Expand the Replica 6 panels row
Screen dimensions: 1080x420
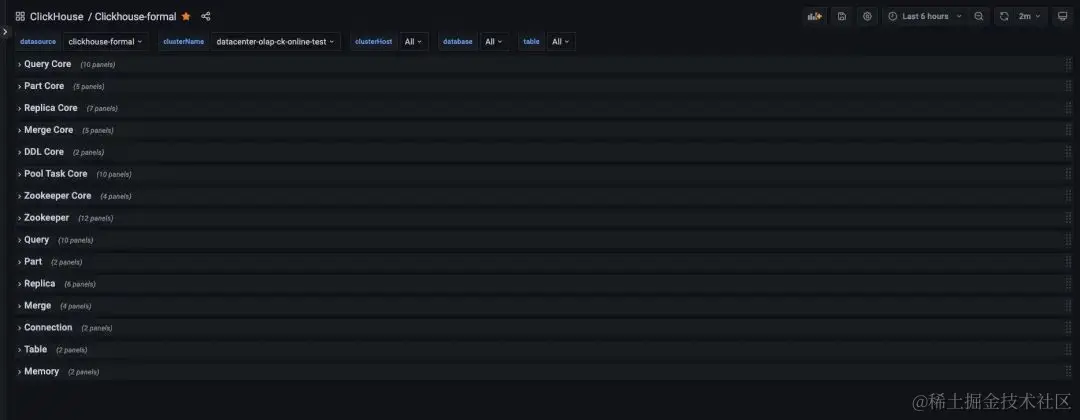pyautogui.click(x=39, y=284)
